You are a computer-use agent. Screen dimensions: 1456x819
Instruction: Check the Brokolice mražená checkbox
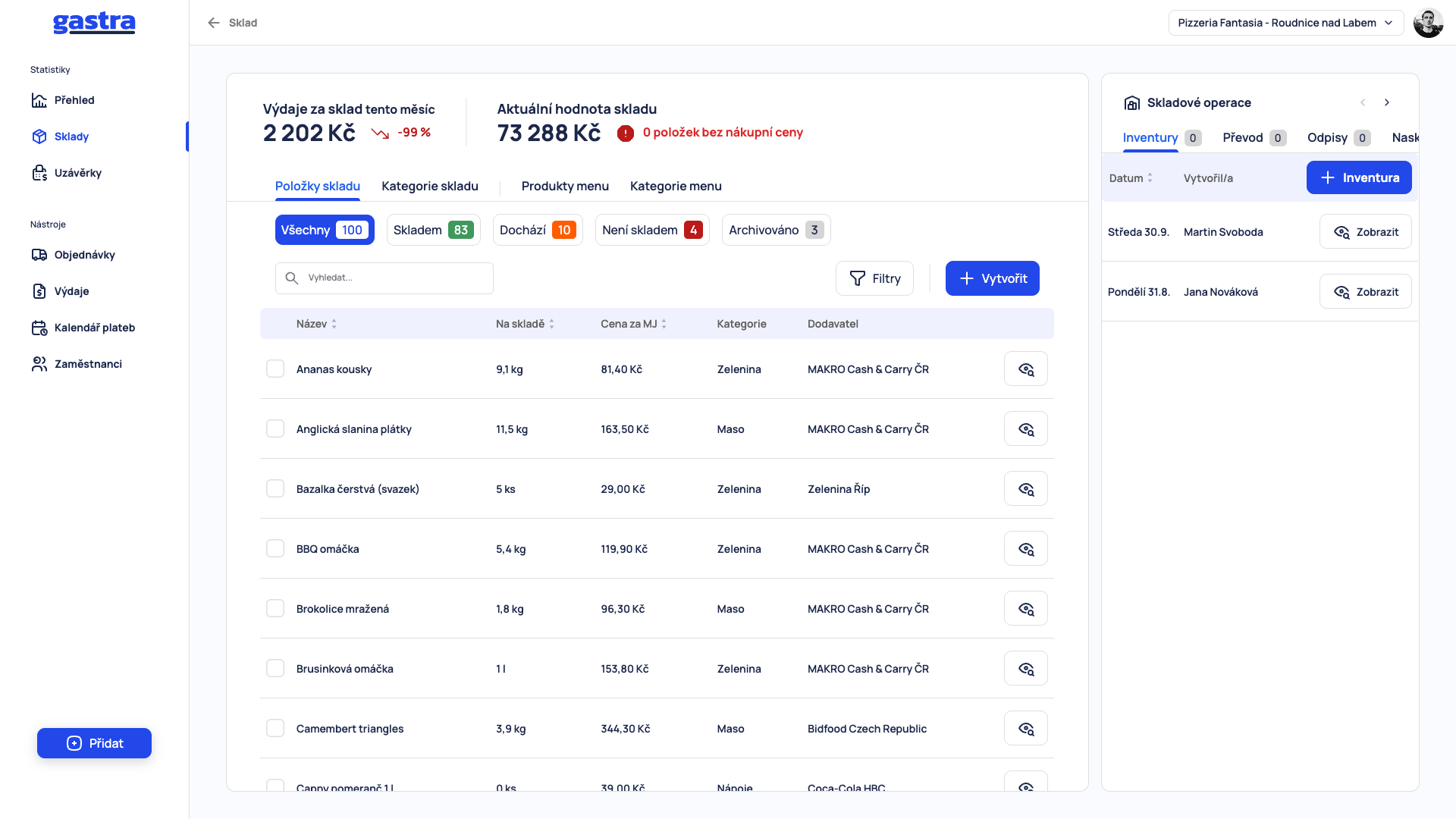pyautogui.click(x=275, y=609)
